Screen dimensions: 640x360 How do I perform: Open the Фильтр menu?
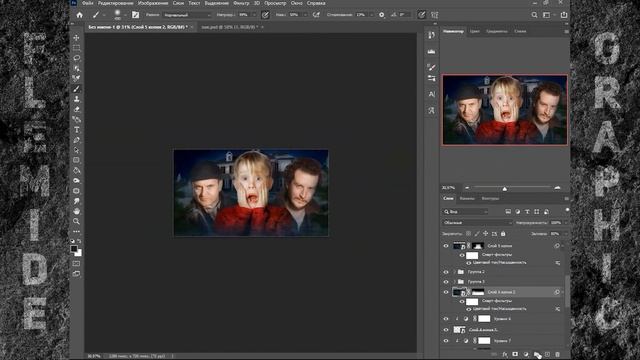pyautogui.click(x=241, y=3)
